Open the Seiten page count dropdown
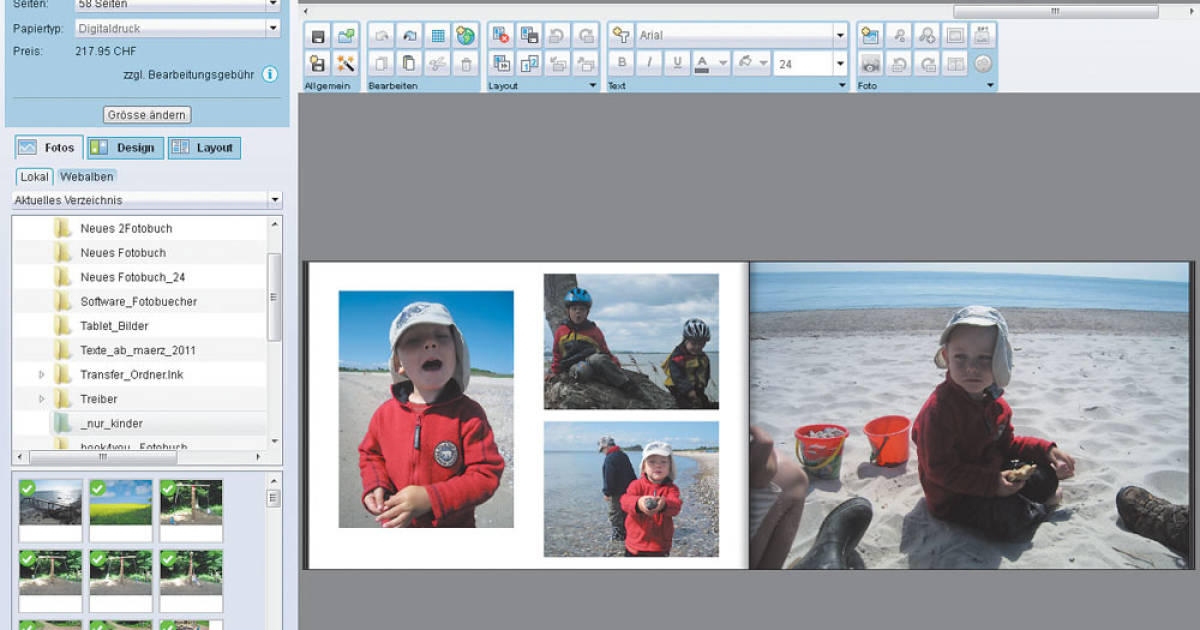This screenshot has height=630, width=1200. [x=273, y=5]
